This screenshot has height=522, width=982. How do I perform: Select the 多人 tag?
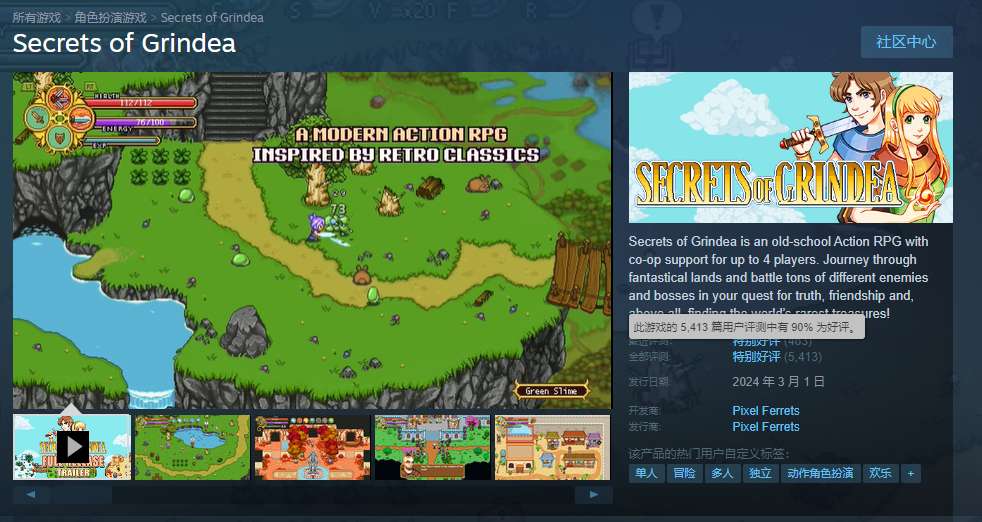pos(722,473)
